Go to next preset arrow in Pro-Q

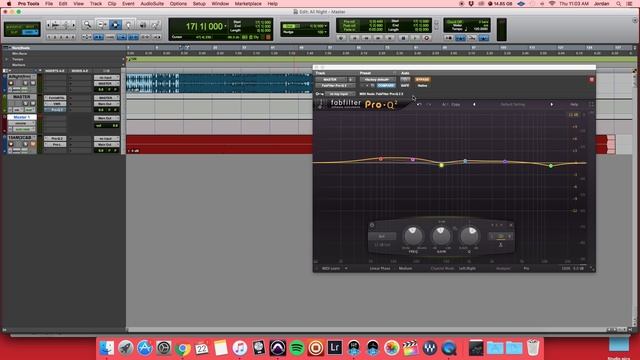pyautogui.click(x=552, y=104)
